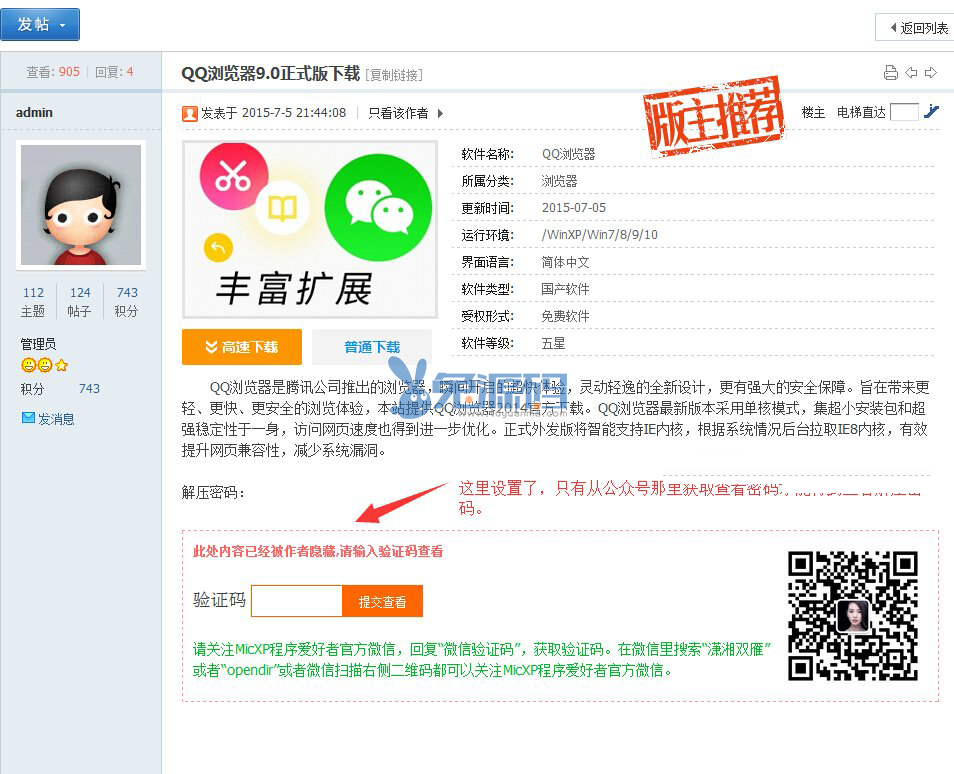Select the 回复: 4 reply count
Image resolution: width=954 pixels, height=774 pixels.
114,72
